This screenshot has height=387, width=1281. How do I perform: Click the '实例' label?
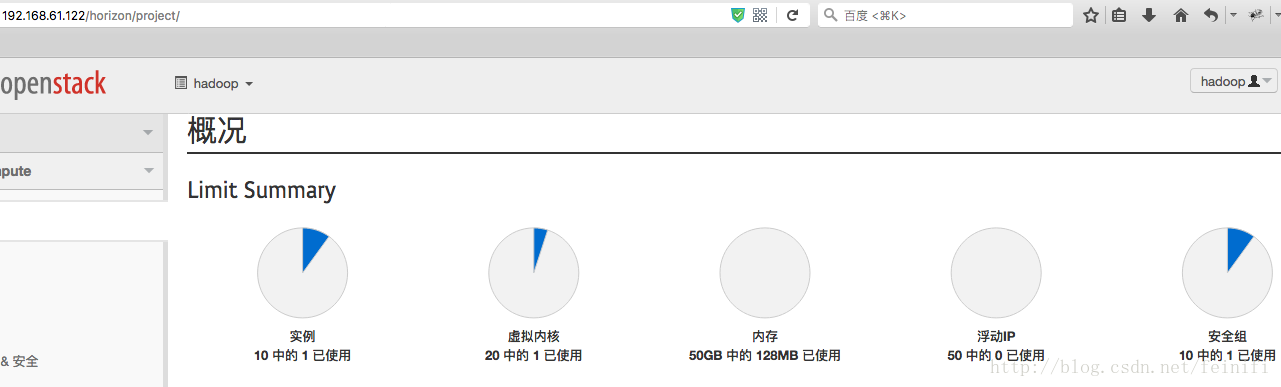point(303,337)
